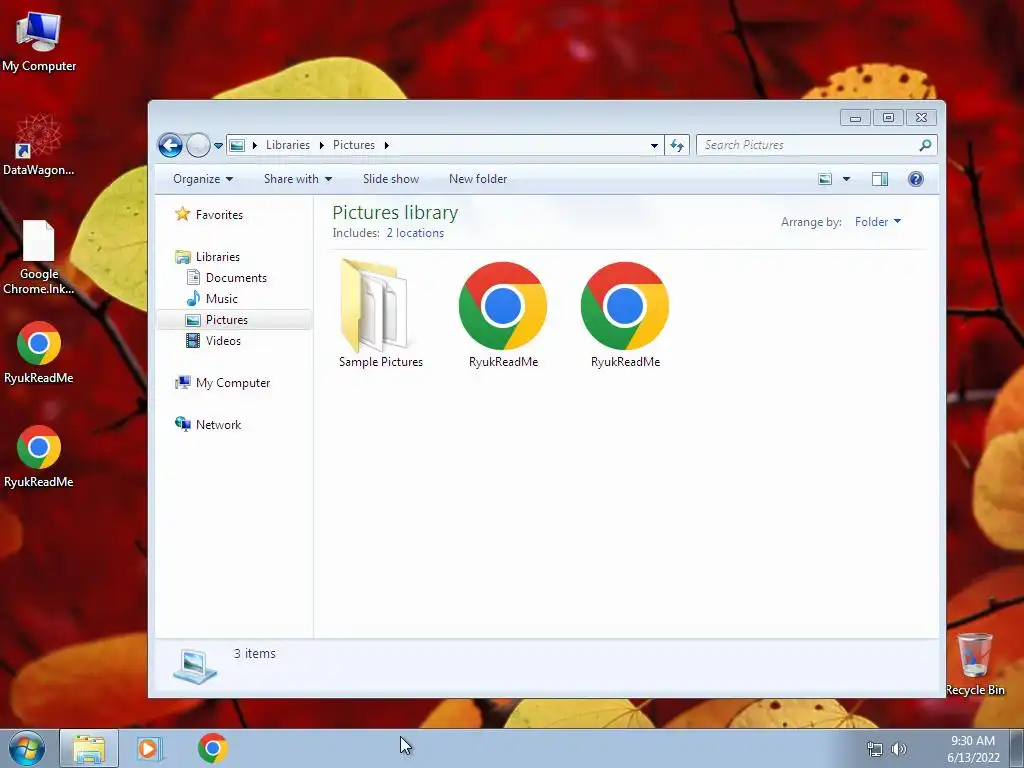Click Windows Explorer taskbar button

tap(89, 748)
